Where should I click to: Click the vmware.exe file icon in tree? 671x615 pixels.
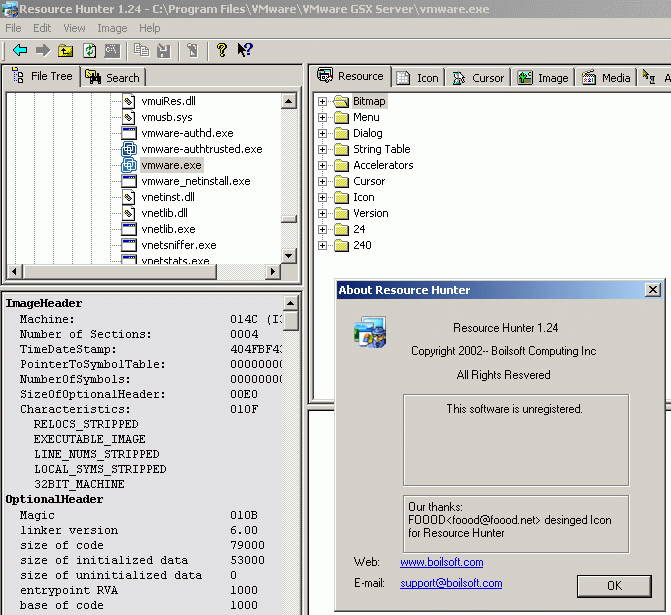[129, 165]
